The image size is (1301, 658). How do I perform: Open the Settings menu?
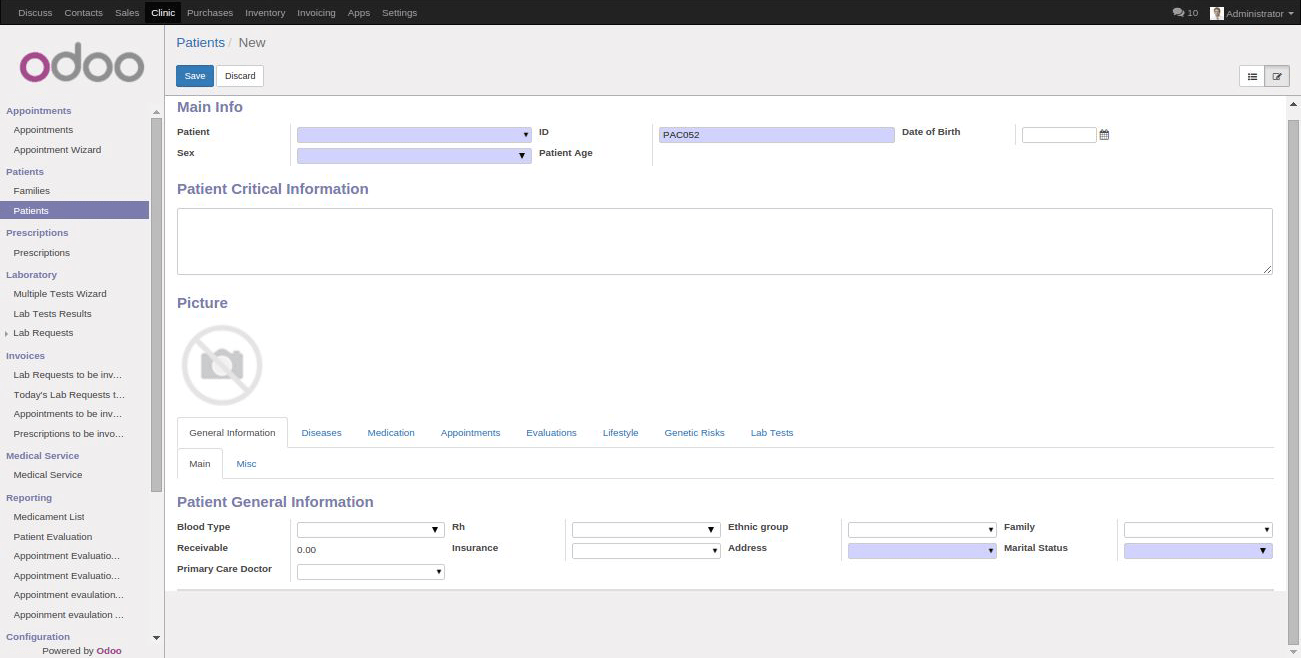tap(400, 13)
